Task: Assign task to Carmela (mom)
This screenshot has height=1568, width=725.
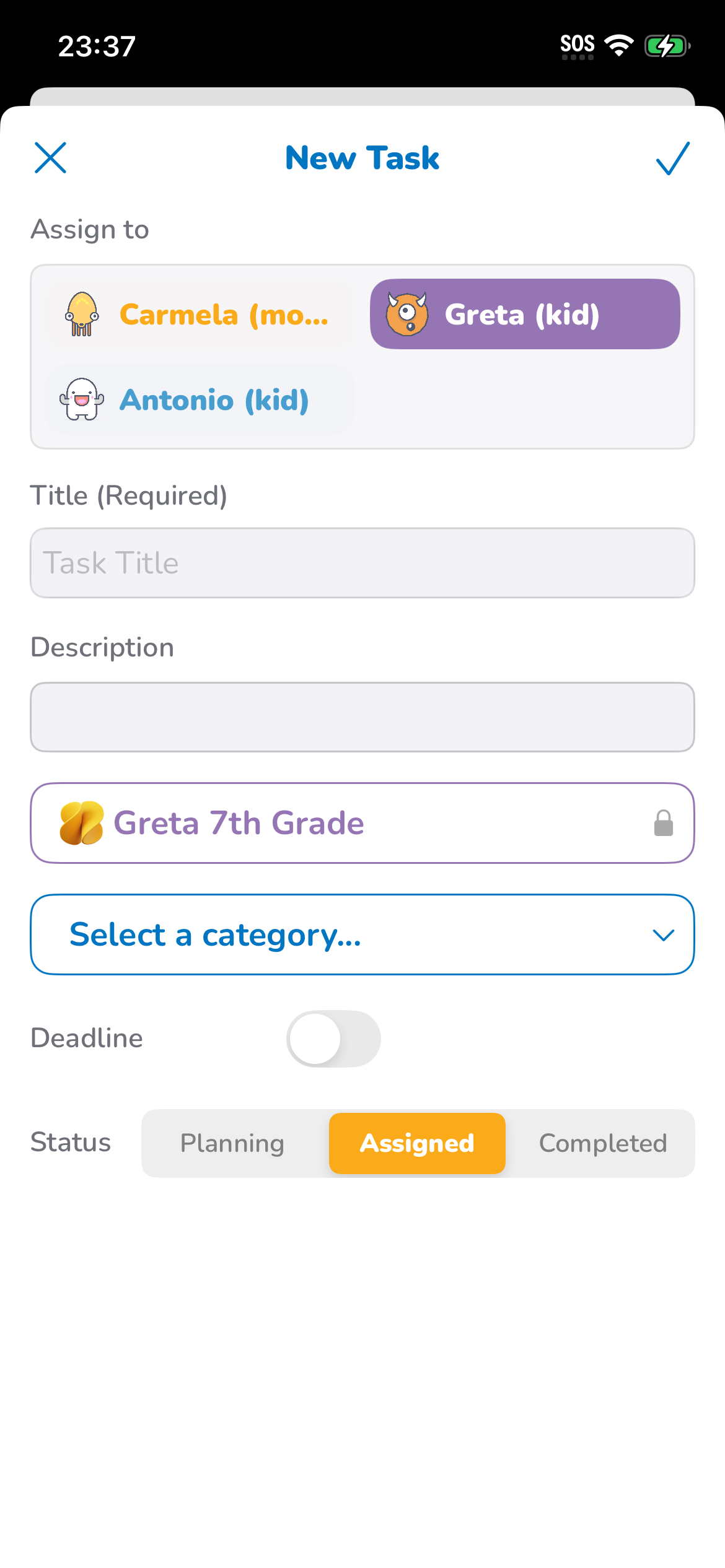Action: (201, 315)
